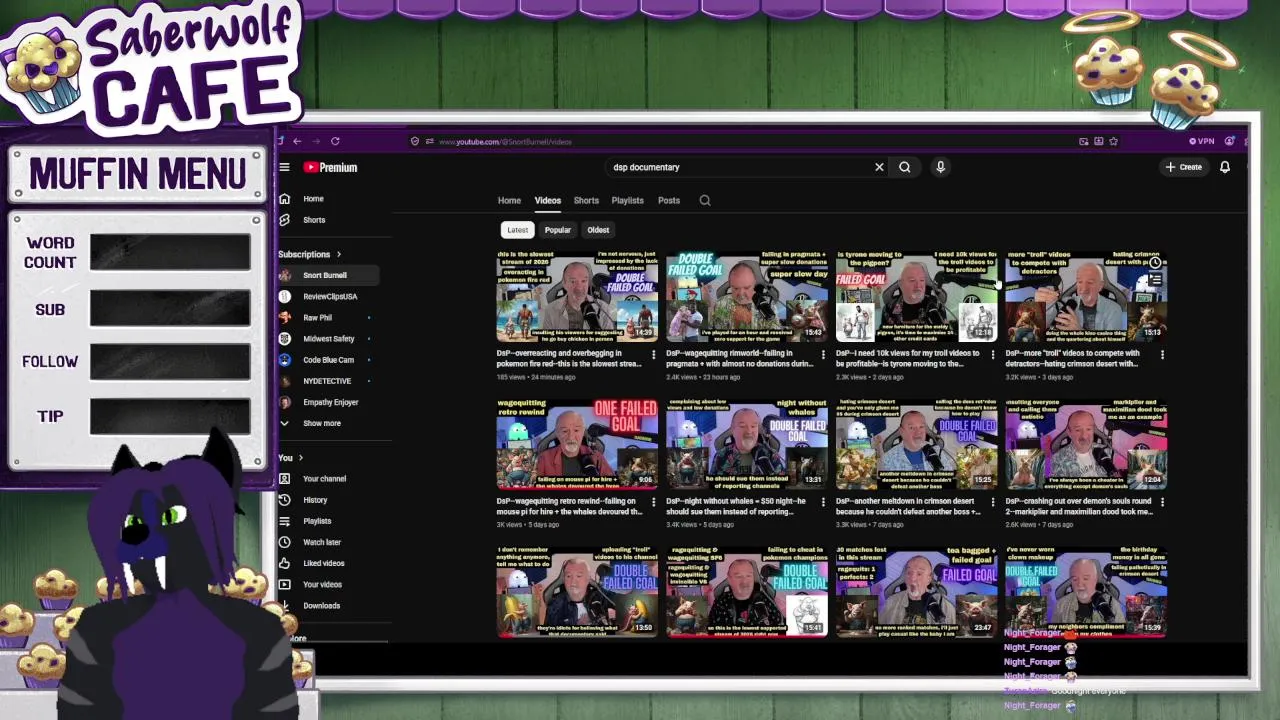1280x720 pixels.
Task: Open the YouTube hamburger guide menu
Action: pyautogui.click(x=284, y=167)
